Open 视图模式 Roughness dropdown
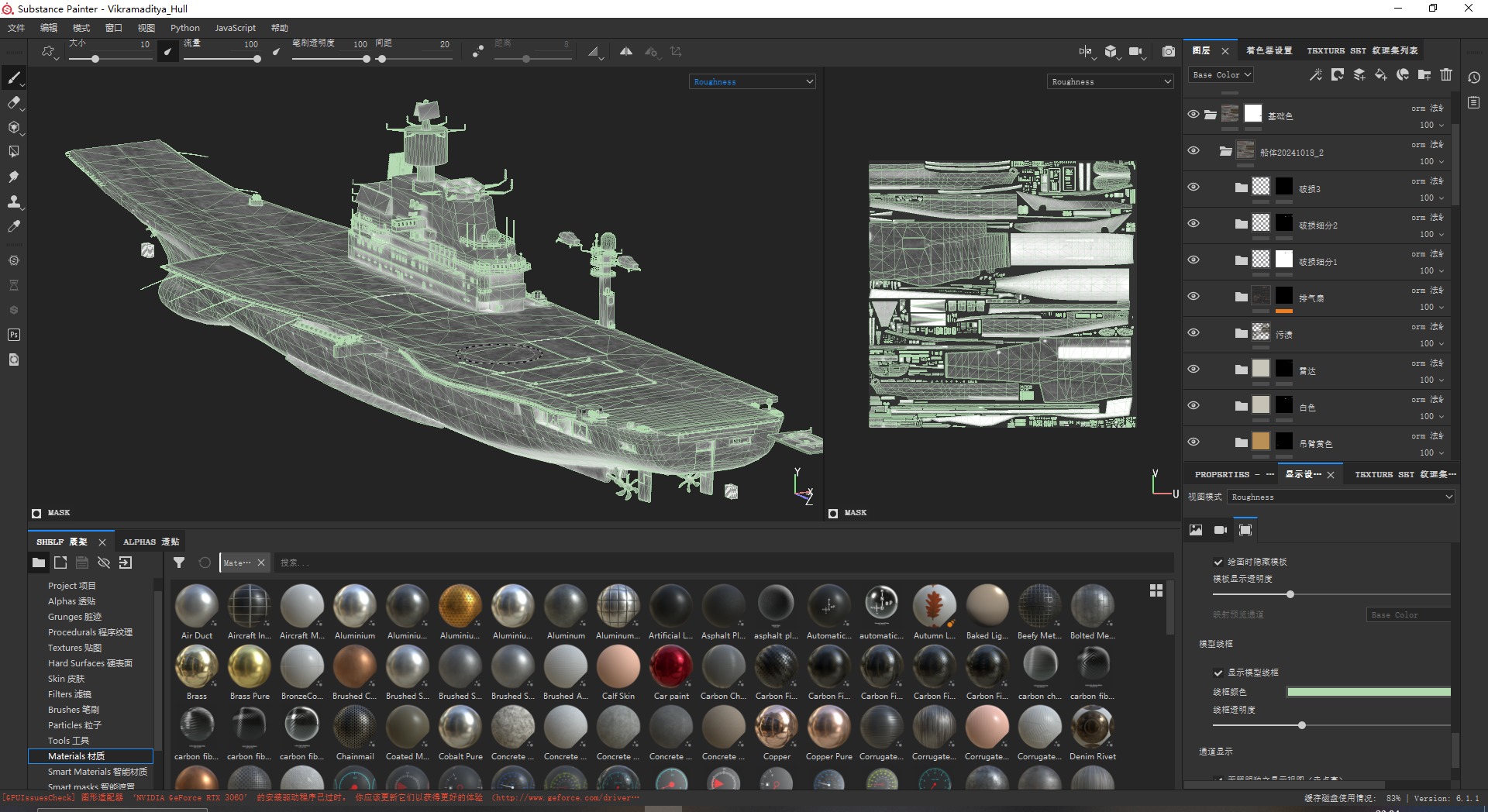Viewport: 1488px width, 812px height. 1341,497
